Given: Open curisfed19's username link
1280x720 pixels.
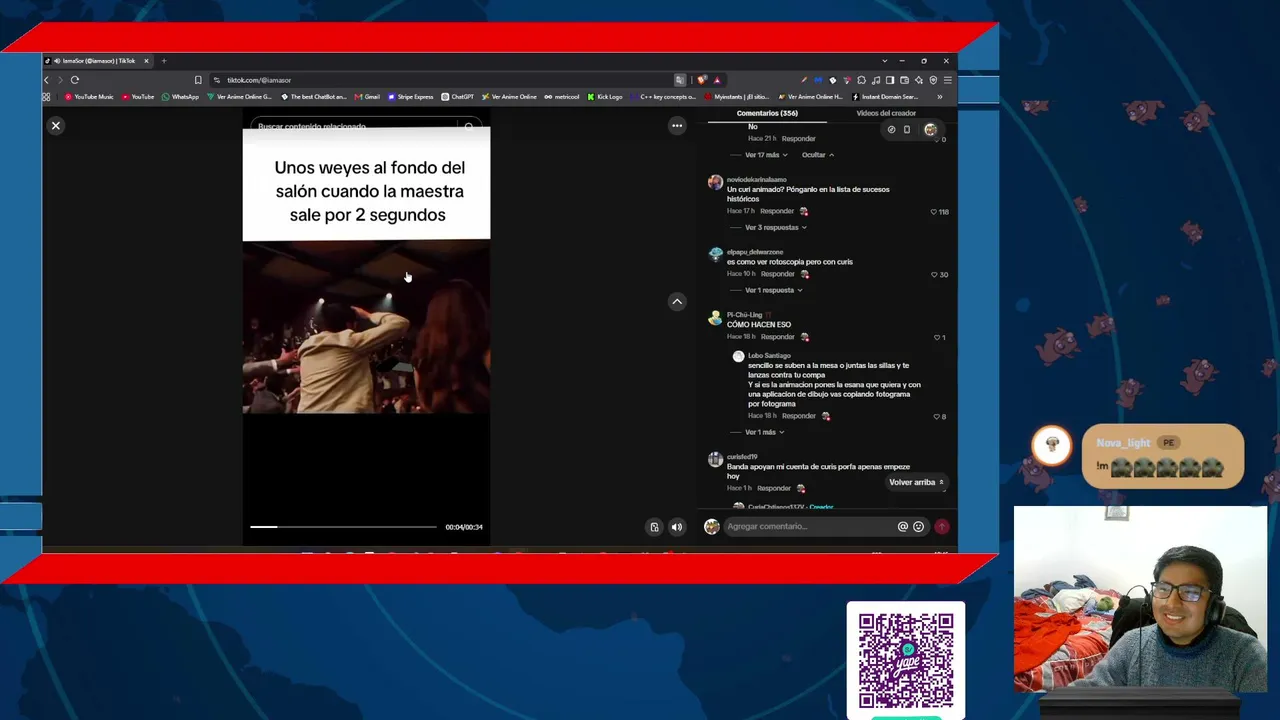Looking at the screenshot, I should point(742,457).
